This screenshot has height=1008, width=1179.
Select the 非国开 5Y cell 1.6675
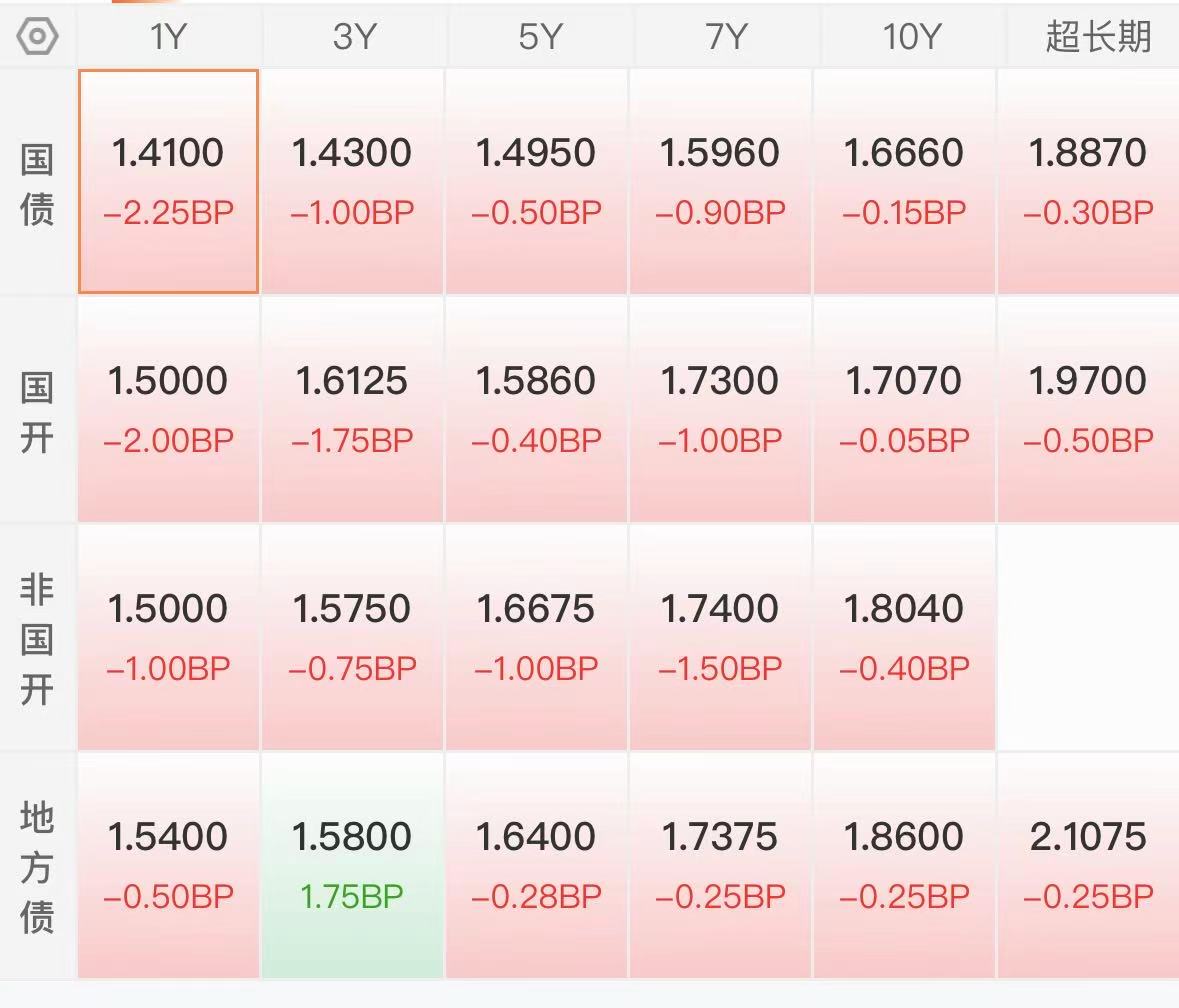coord(536,637)
